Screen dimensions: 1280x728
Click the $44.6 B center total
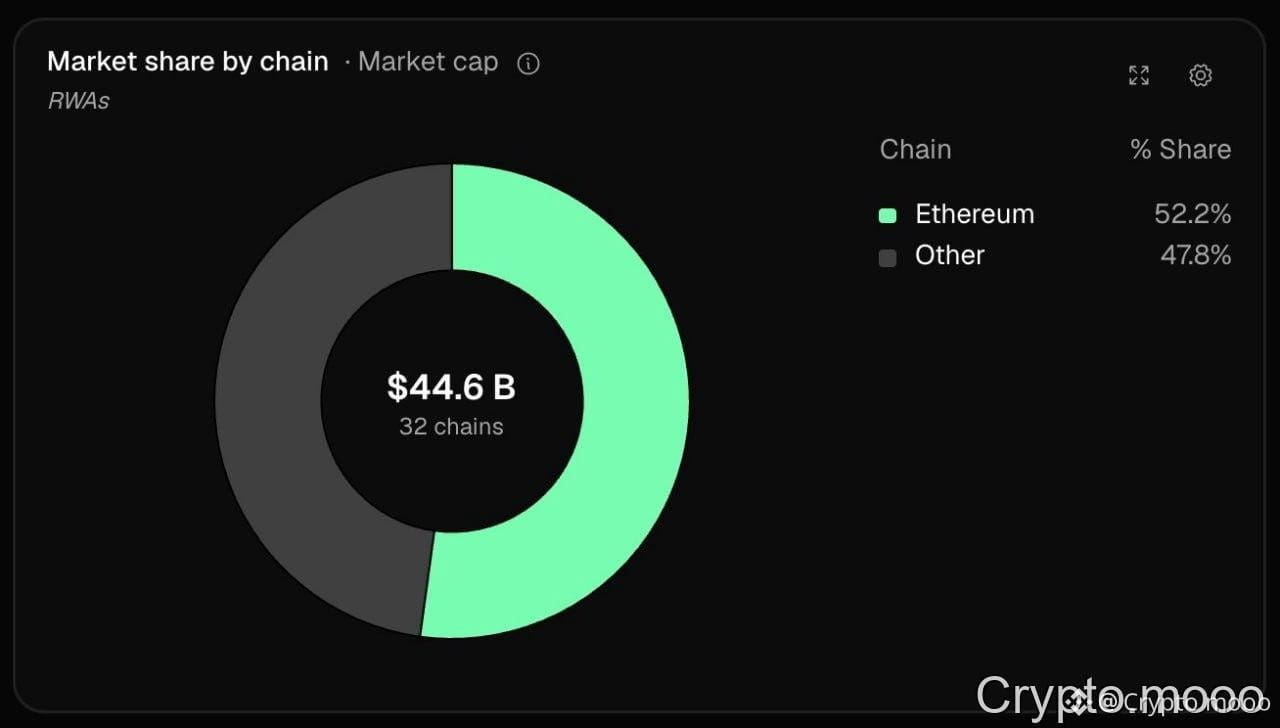pyautogui.click(x=452, y=387)
